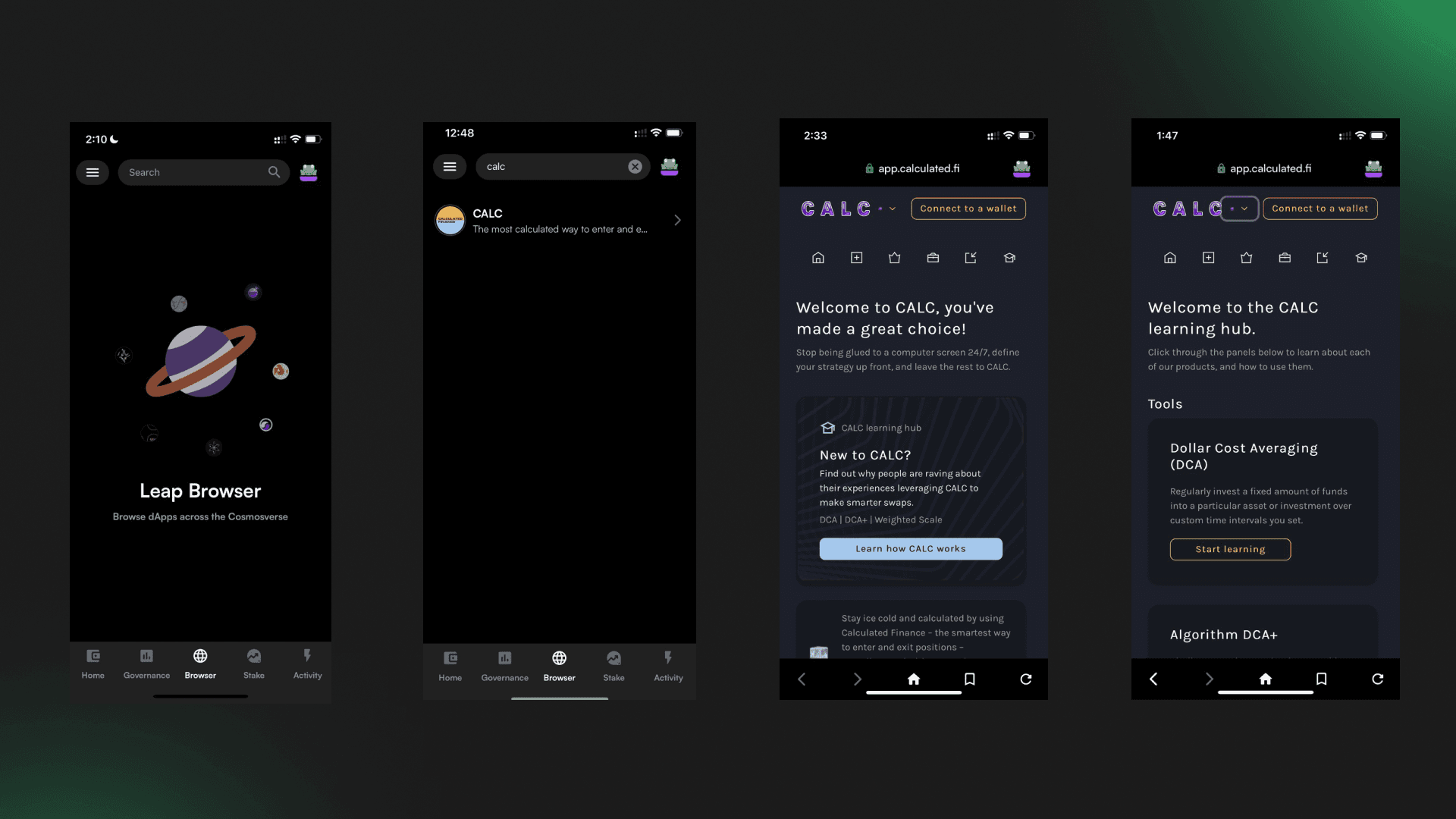
Task: Tap the URL bar showing app.calculated.fi
Action: (912, 168)
